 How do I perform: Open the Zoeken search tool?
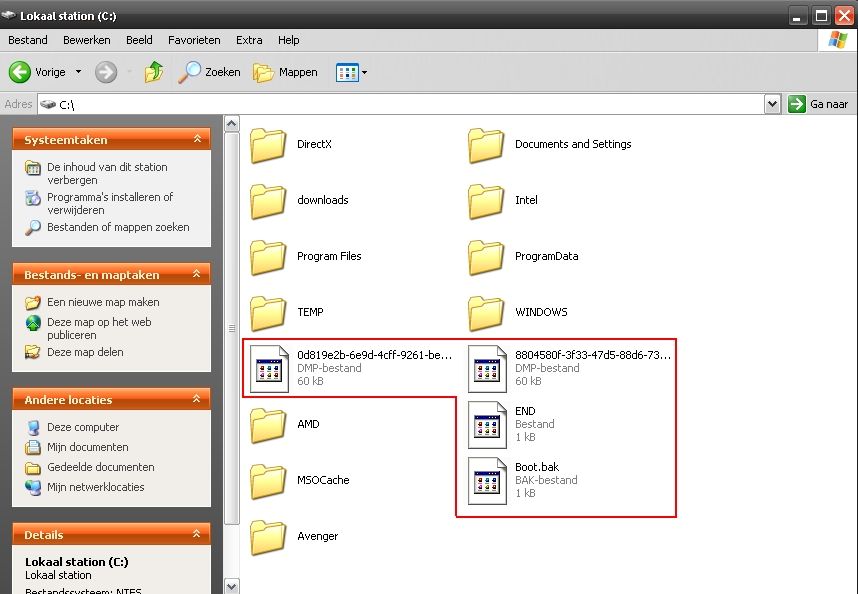coord(210,72)
